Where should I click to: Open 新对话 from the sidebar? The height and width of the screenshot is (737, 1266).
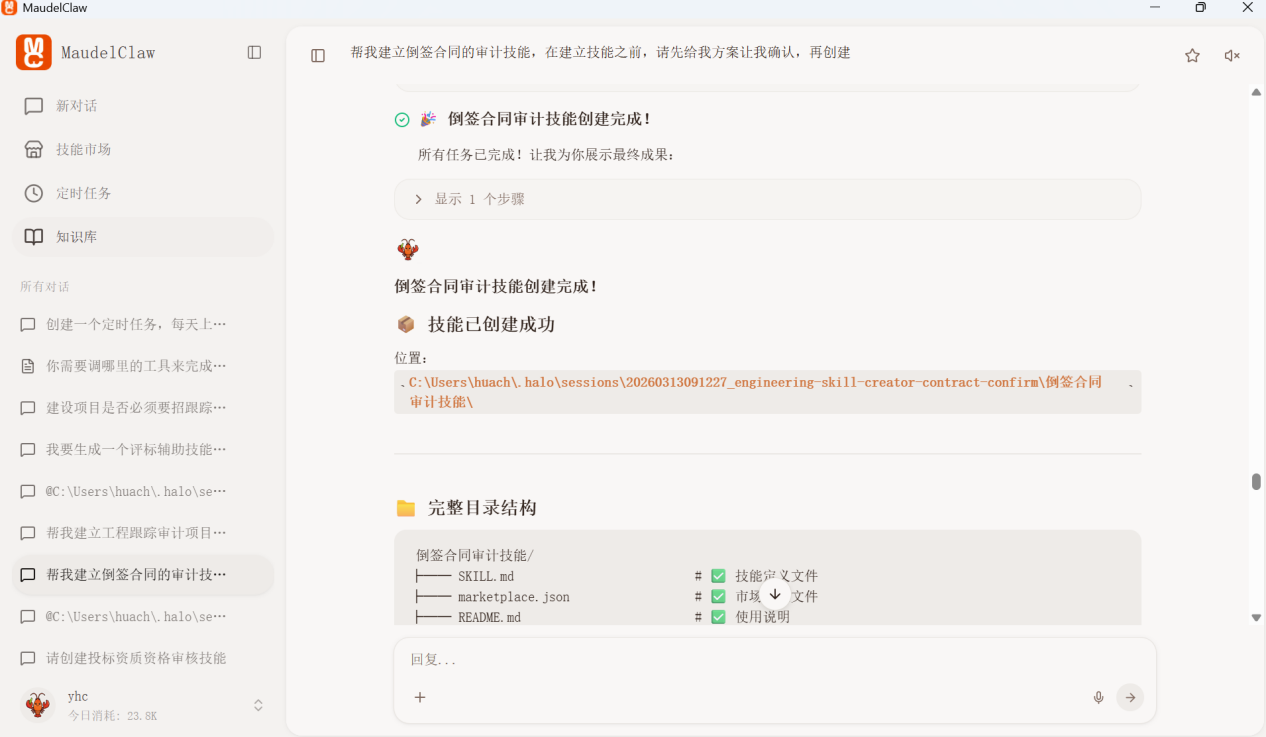[76, 106]
